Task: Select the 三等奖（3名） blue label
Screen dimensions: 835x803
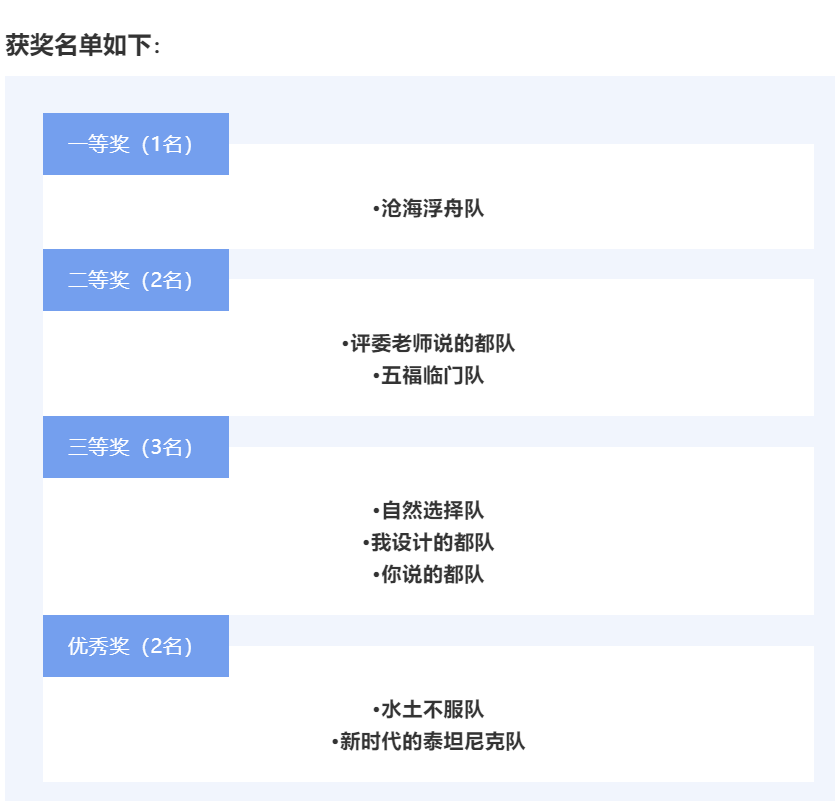Action: pyautogui.click(x=135, y=447)
